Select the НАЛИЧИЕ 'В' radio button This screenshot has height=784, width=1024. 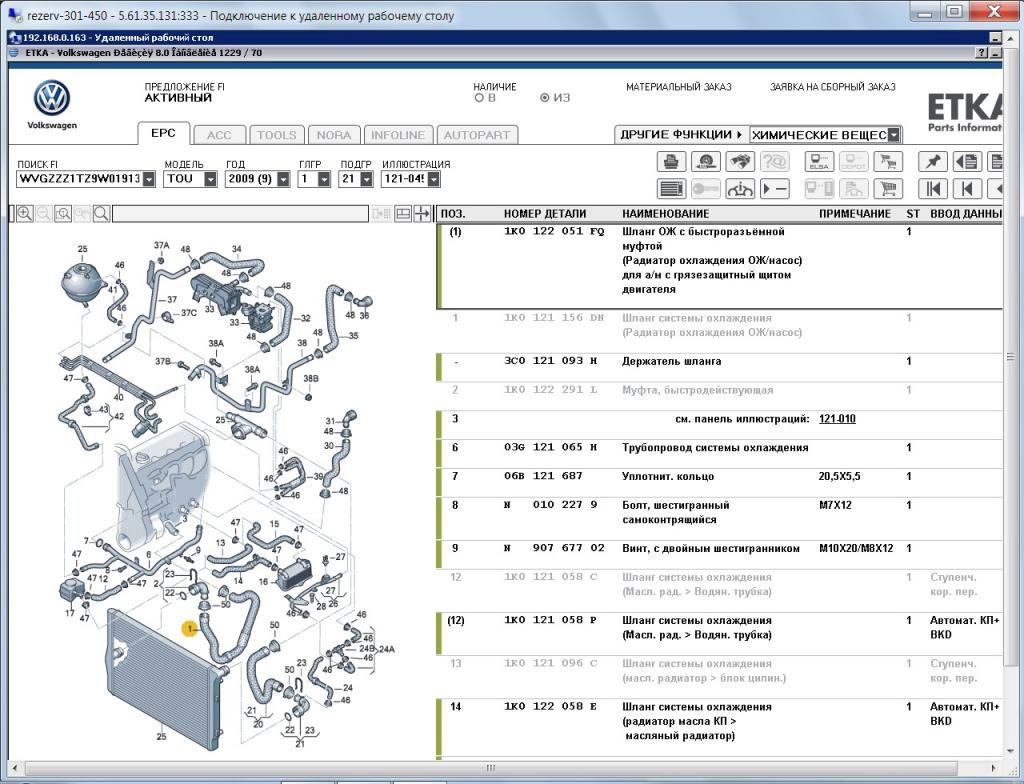pyautogui.click(x=479, y=98)
